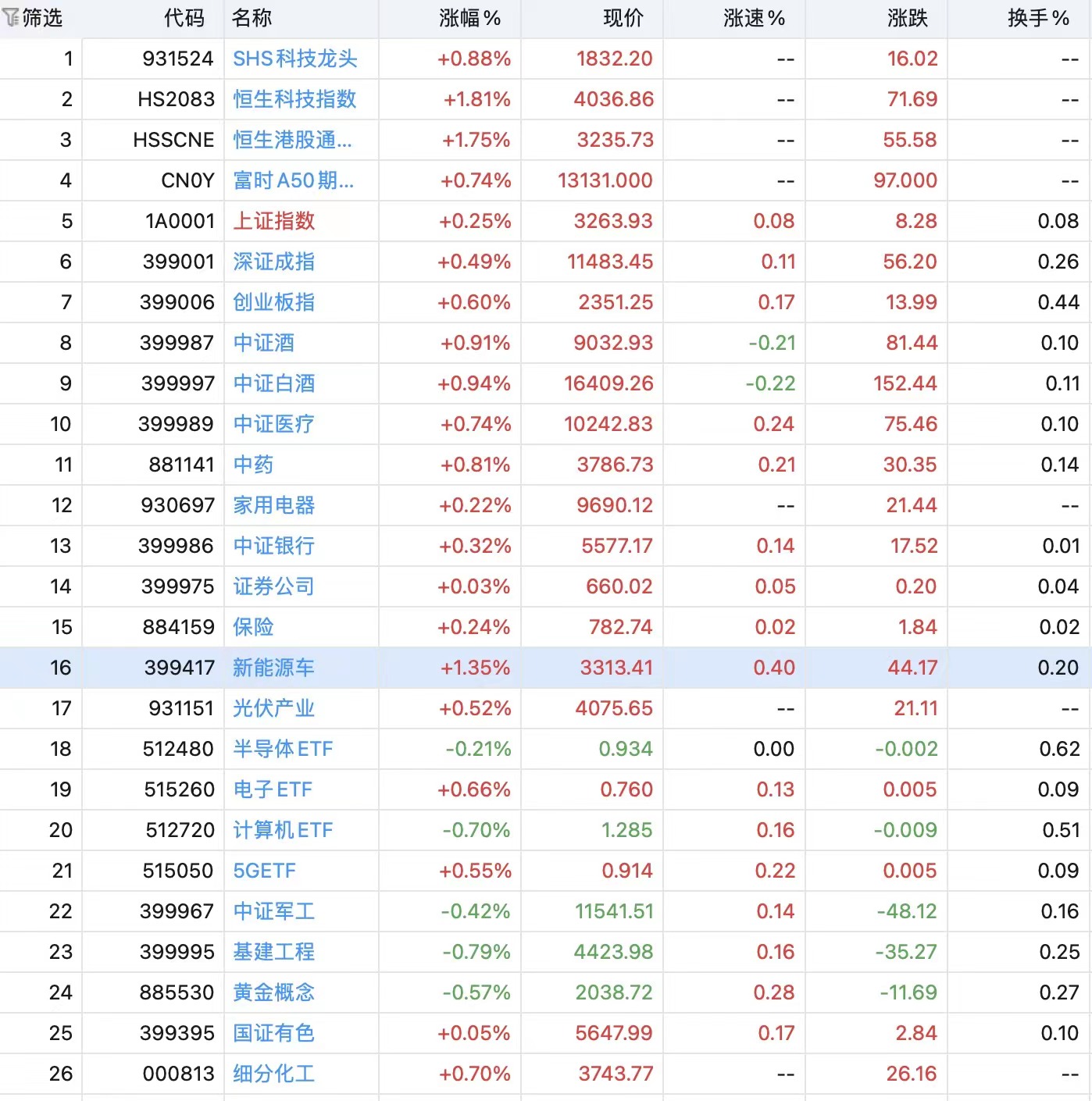Screen dimensions: 1092x1101
Task: Open highlighted 新能源车 link
Action: pos(273,668)
